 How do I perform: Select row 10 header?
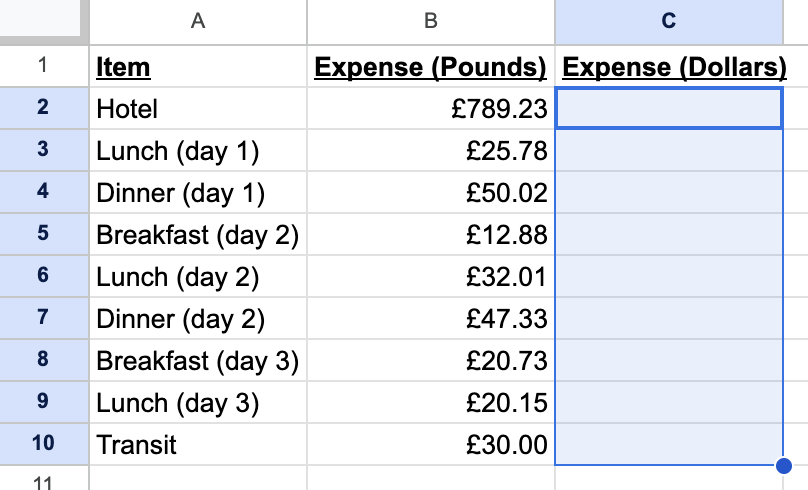point(43,444)
